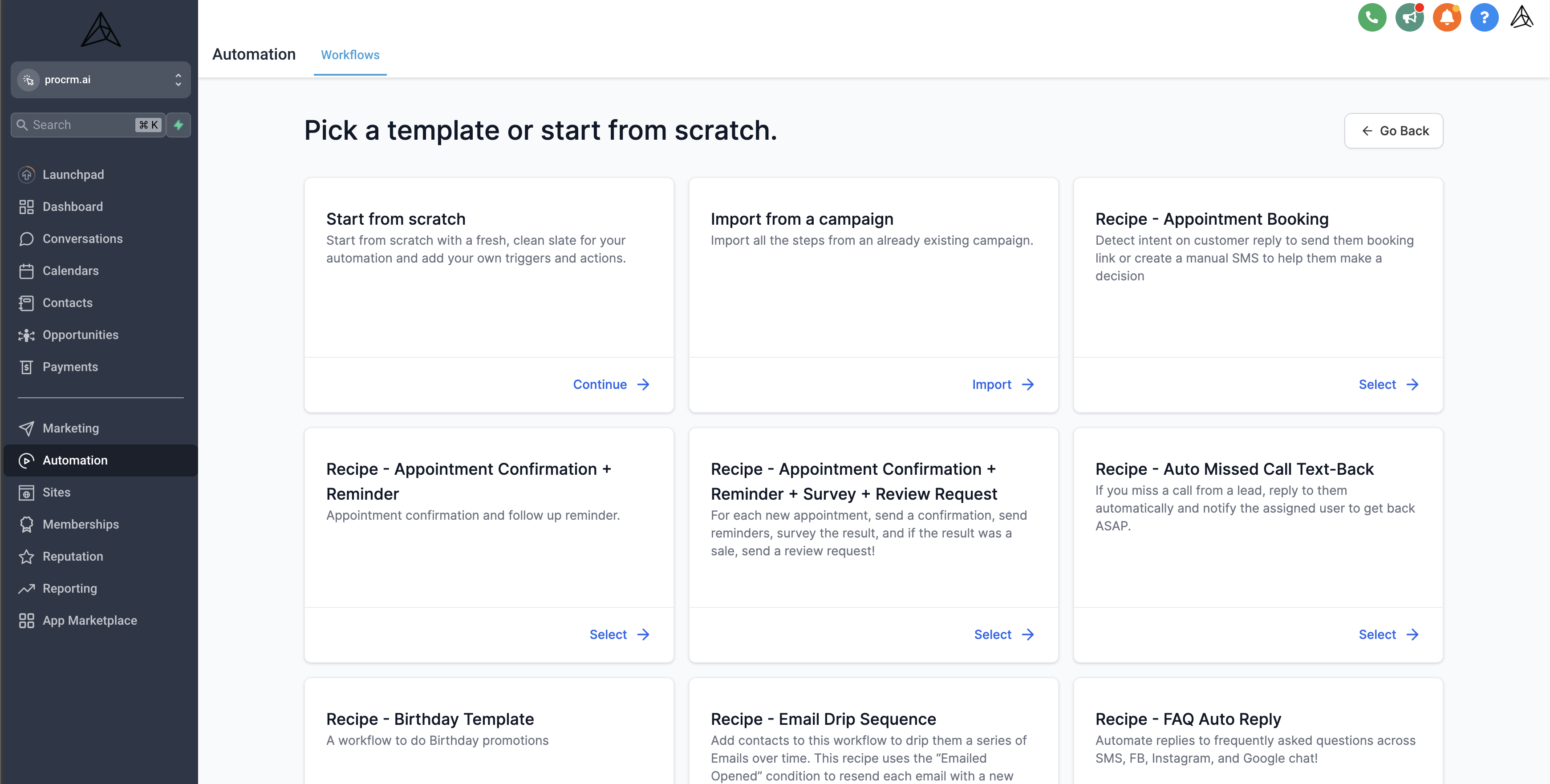Click Import on Import from a campaign
Viewport: 1550px width, 784px height.
[x=1002, y=384]
